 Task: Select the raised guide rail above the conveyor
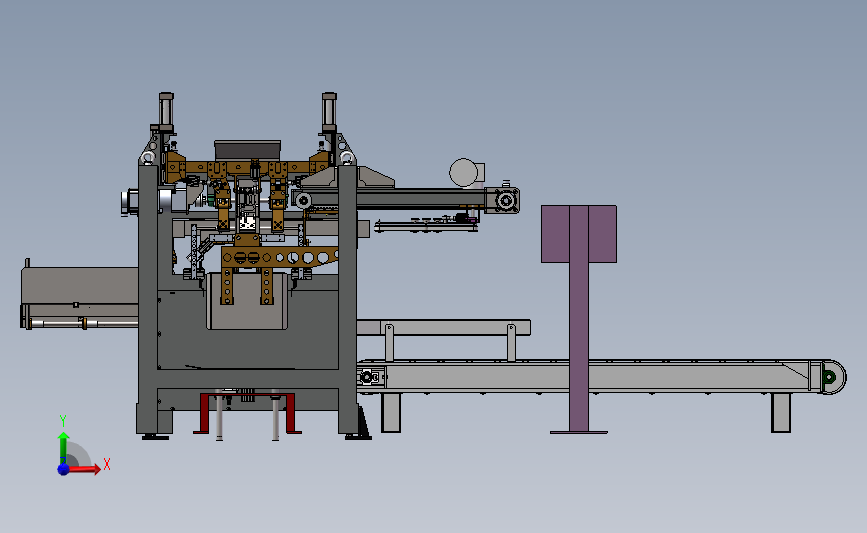pyautogui.click(x=443, y=327)
